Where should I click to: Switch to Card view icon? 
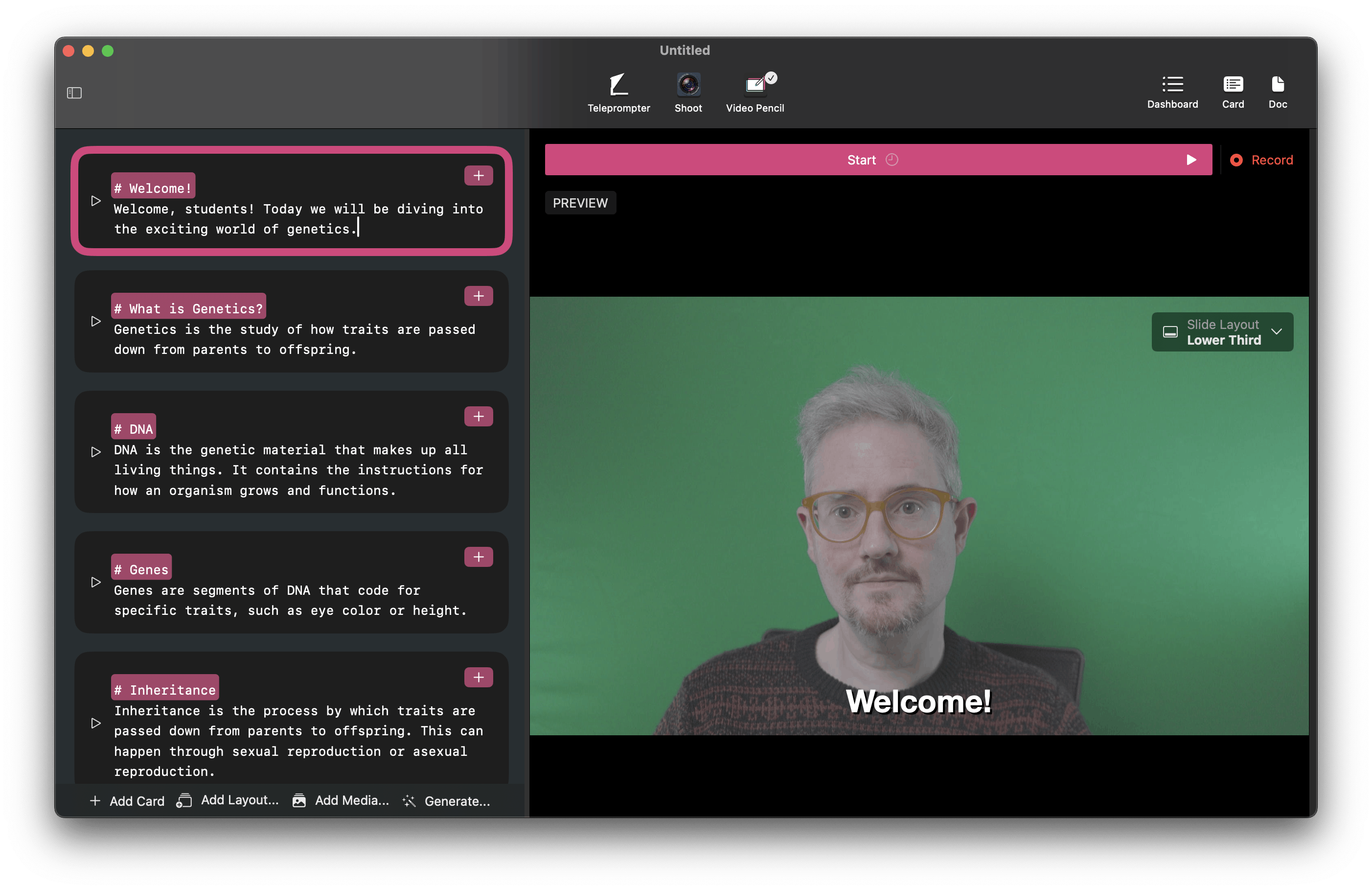tap(1232, 87)
